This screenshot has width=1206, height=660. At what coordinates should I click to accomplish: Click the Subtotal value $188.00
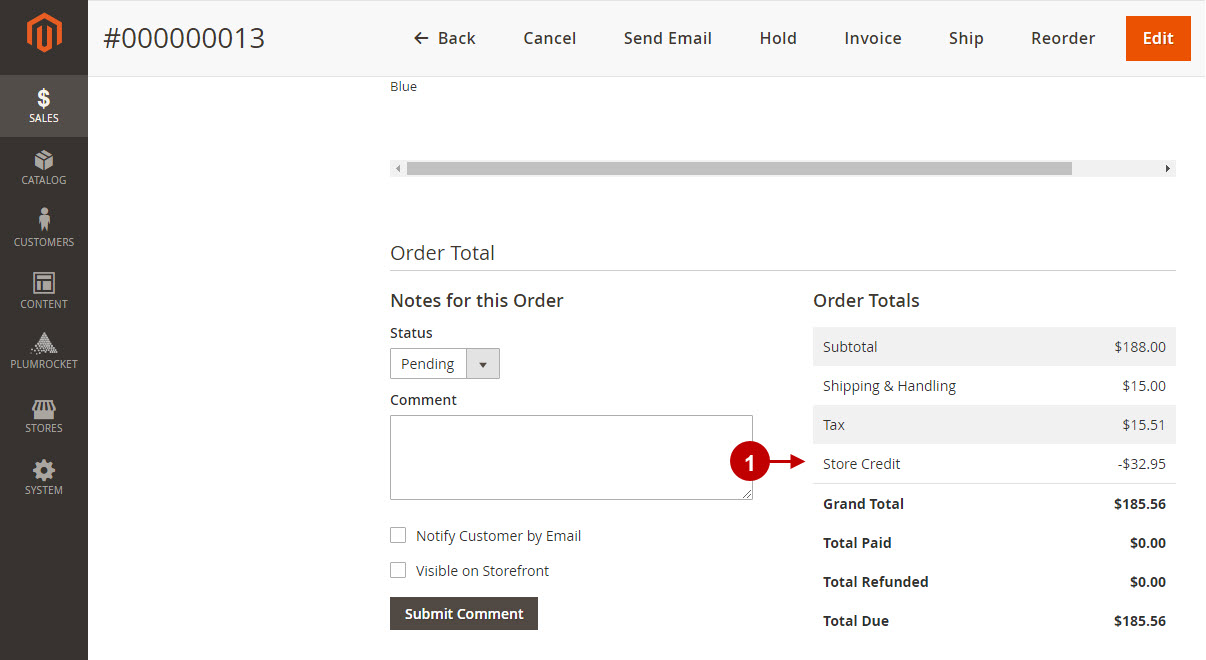click(x=1140, y=347)
